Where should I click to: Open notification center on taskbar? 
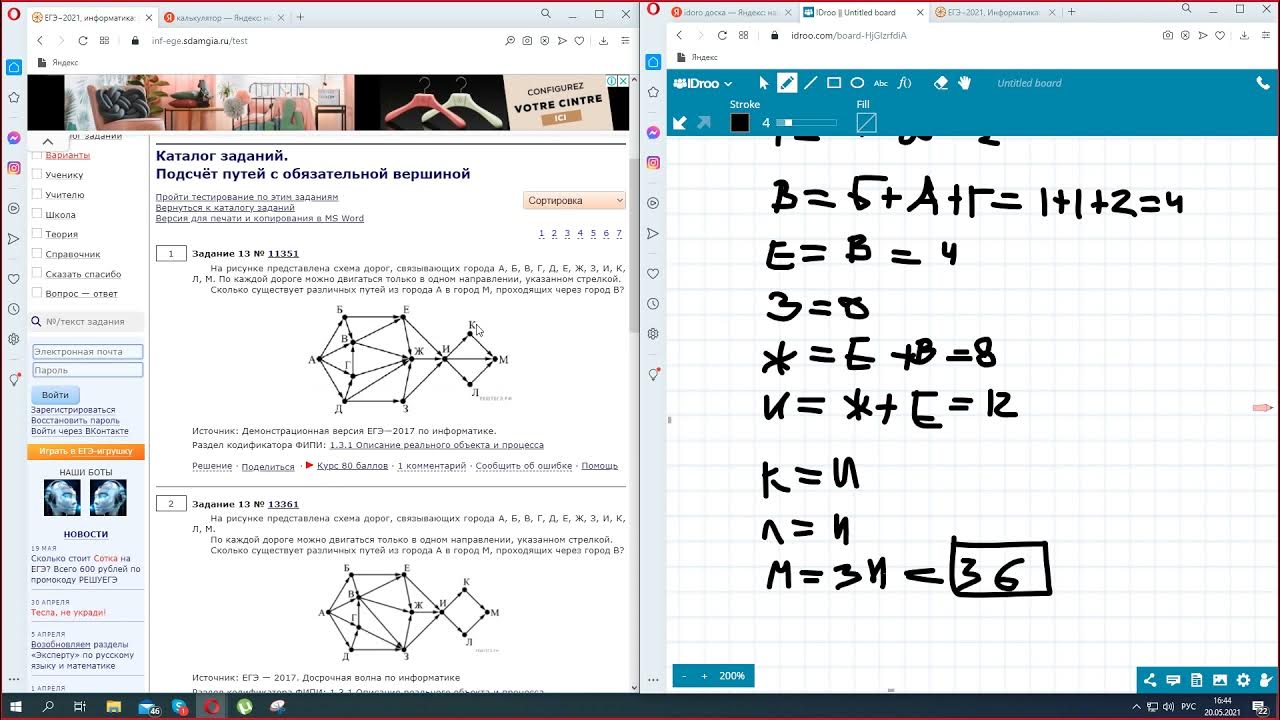coord(1261,706)
